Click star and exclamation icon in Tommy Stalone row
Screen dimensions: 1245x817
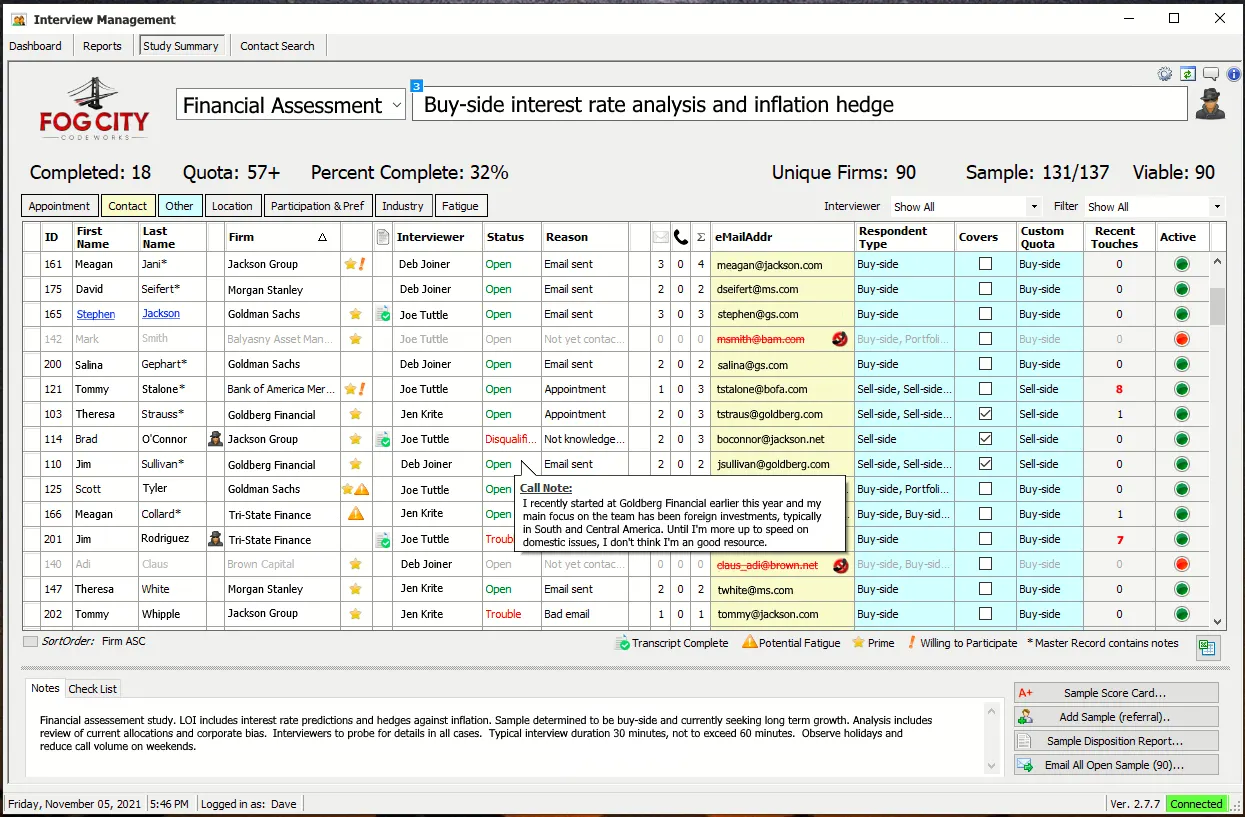click(355, 389)
